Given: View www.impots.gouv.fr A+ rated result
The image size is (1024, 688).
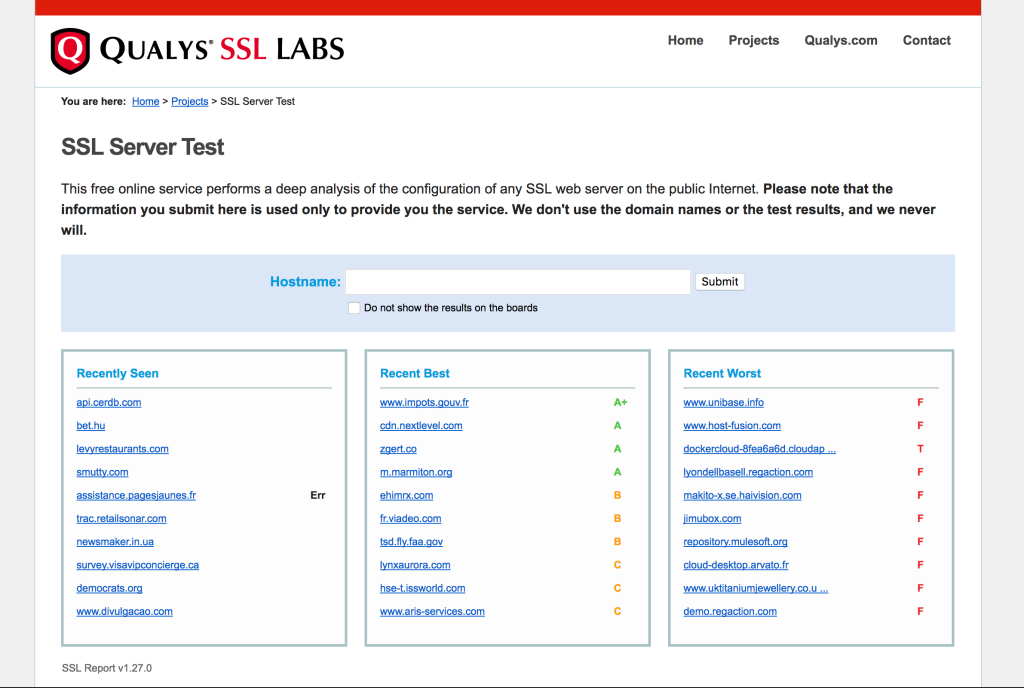Looking at the screenshot, I should [x=424, y=403].
